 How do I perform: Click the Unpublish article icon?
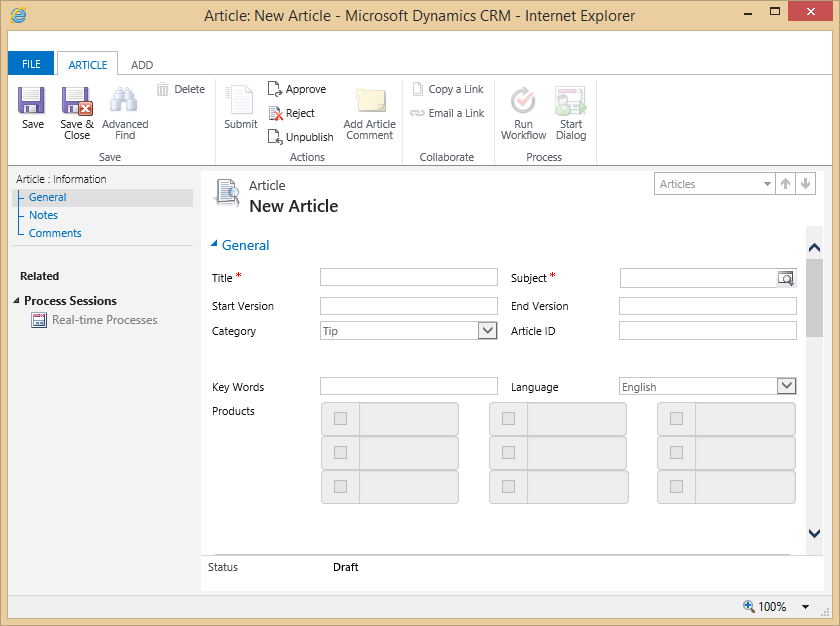point(275,137)
